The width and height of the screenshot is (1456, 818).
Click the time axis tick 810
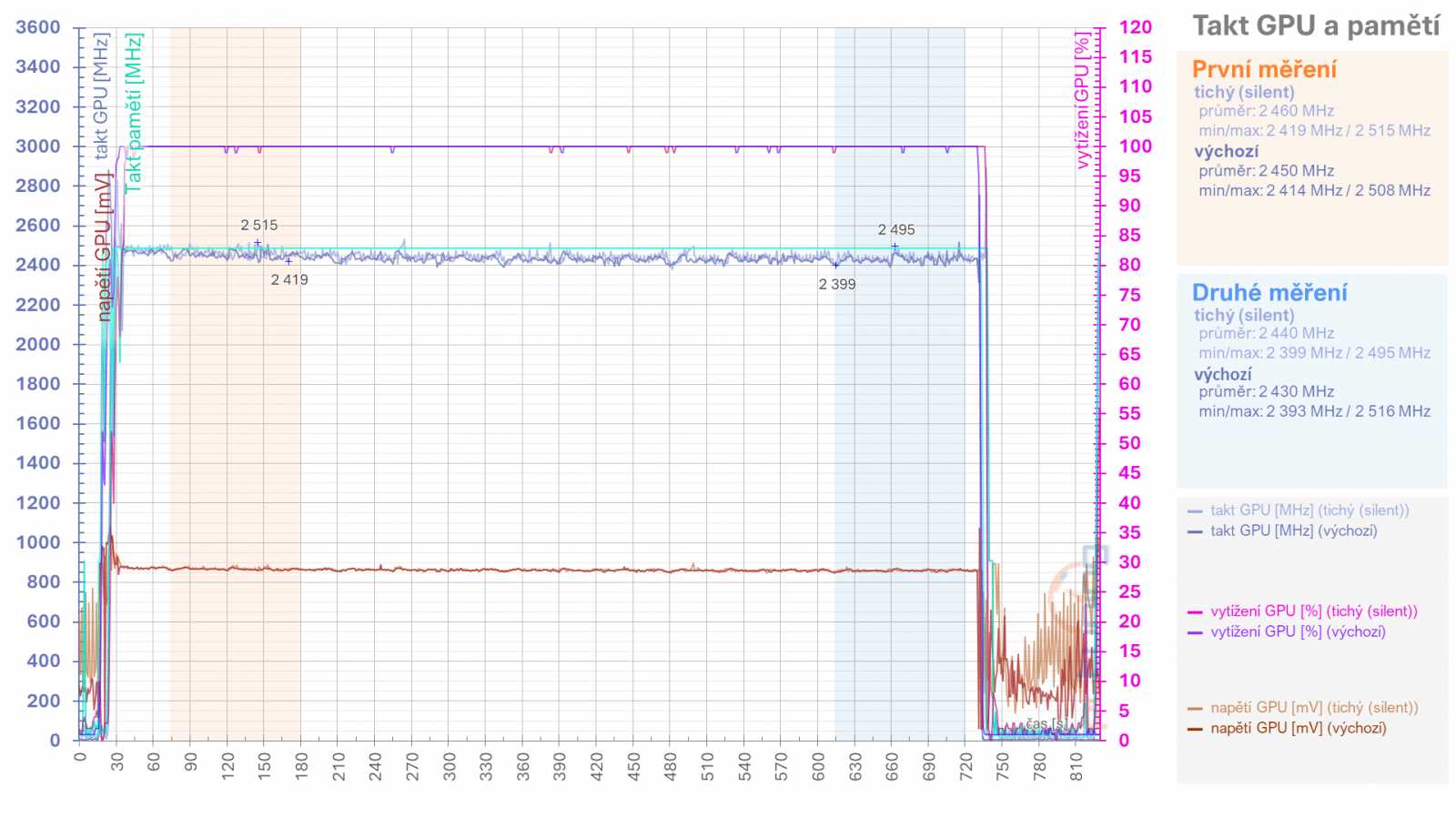(x=1077, y=764)
